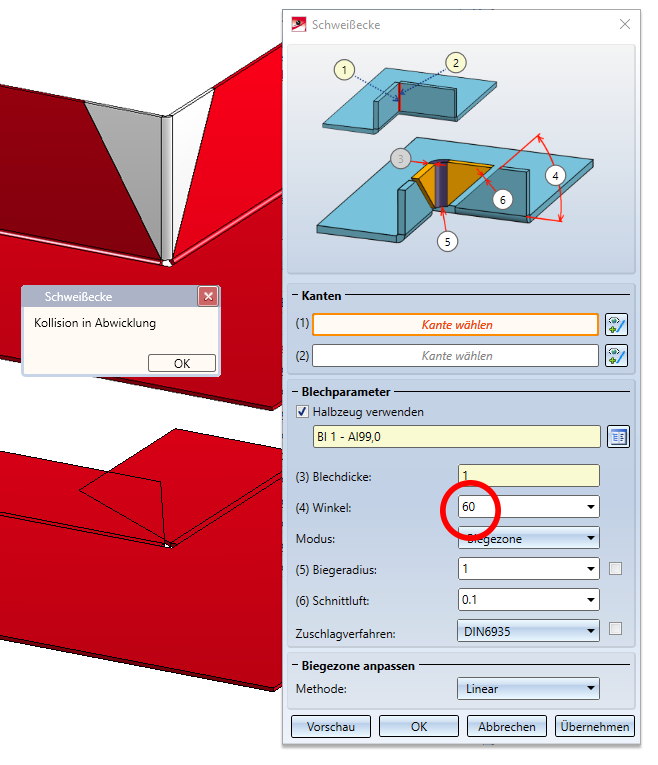Screen dimensions: 658x765
Task: Click the first Kante wählen field
Action: point(456,325)
